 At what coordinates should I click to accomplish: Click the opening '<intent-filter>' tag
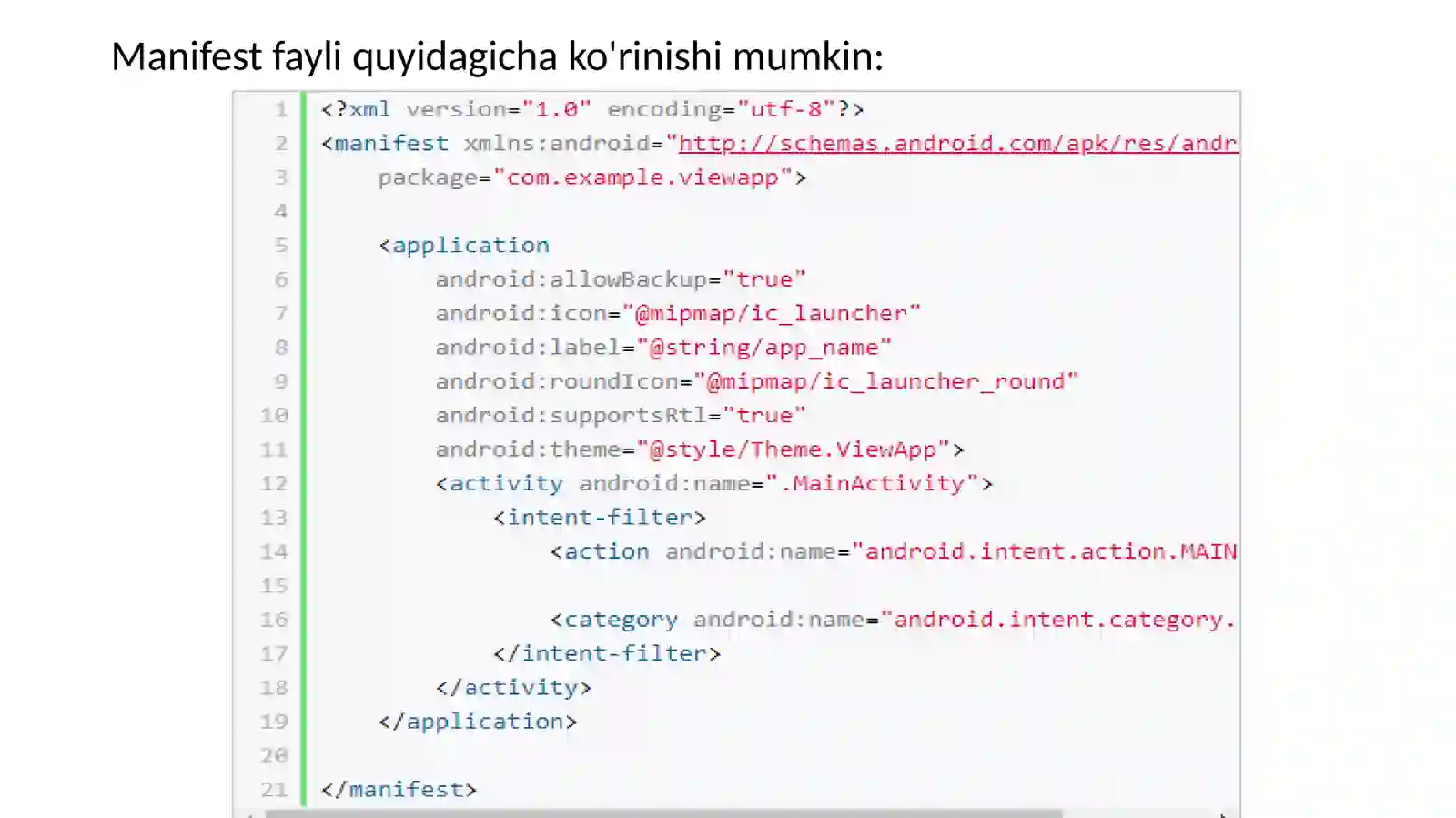click(600, 518)
